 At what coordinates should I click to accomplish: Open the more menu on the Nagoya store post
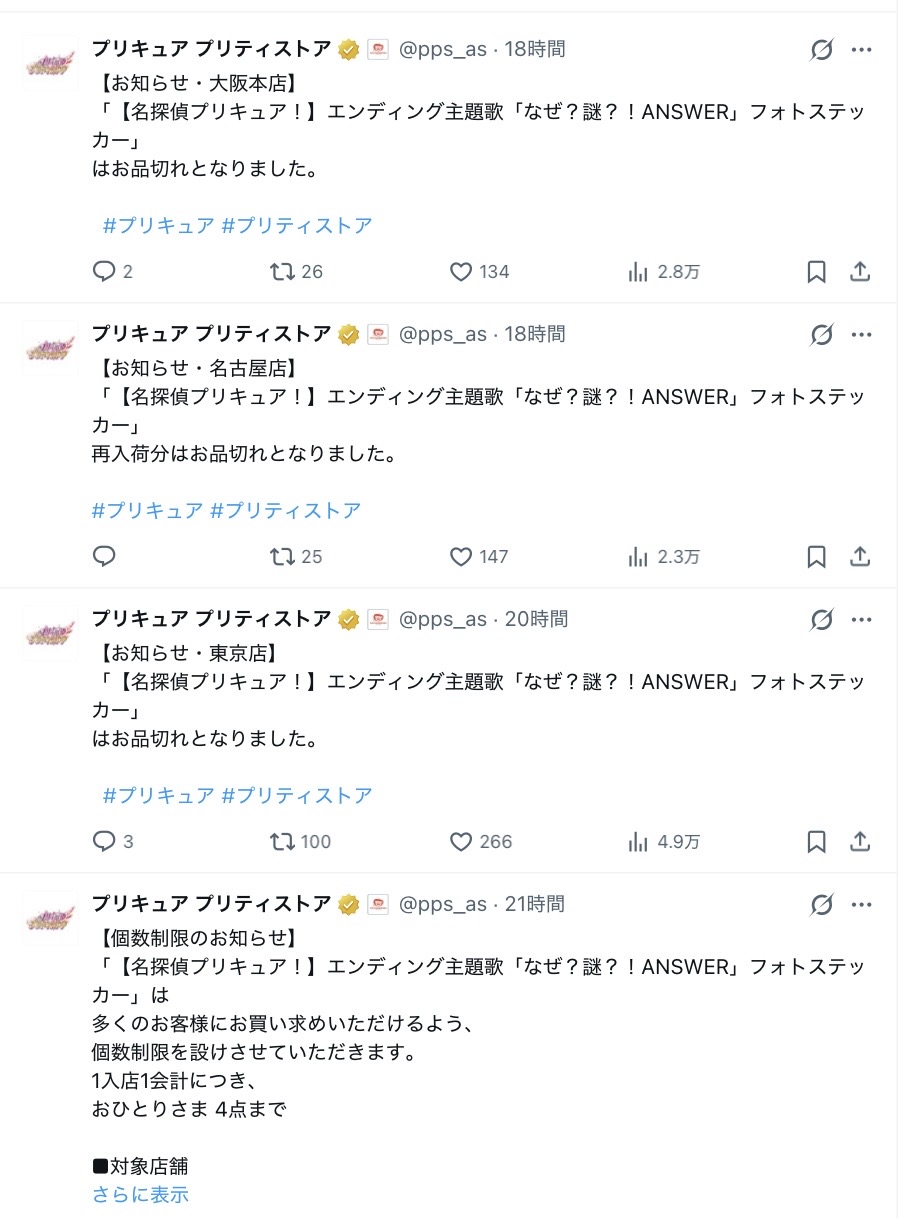[861, 335]
